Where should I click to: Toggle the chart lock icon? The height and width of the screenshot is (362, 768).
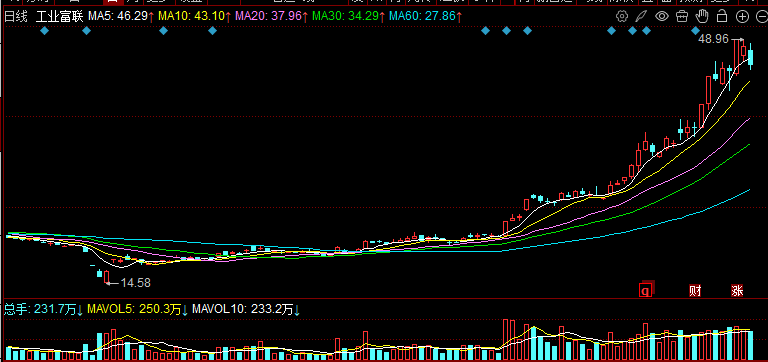(722, 16)
